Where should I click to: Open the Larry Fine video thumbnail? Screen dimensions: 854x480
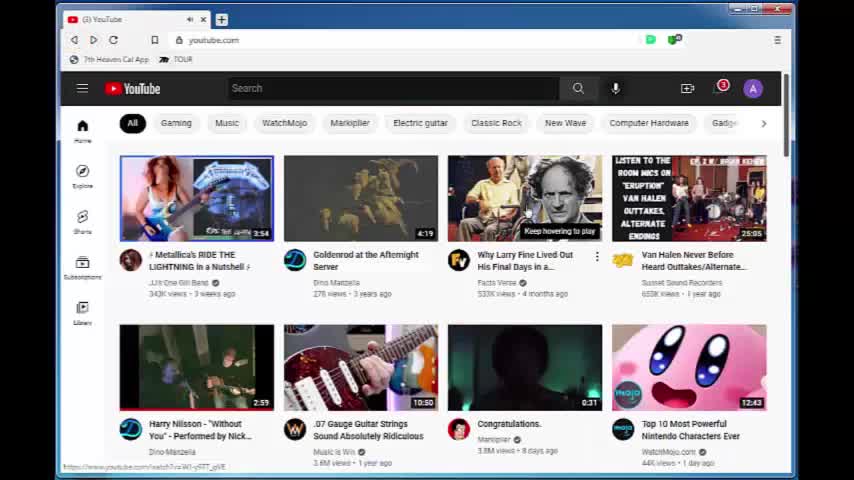coord(525,198)
